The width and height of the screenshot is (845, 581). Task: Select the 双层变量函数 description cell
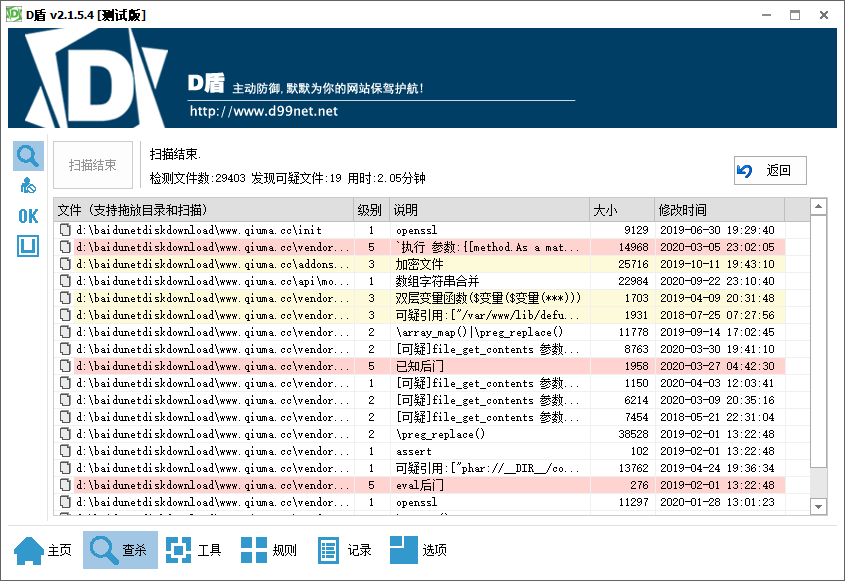(x=488, y=298)
